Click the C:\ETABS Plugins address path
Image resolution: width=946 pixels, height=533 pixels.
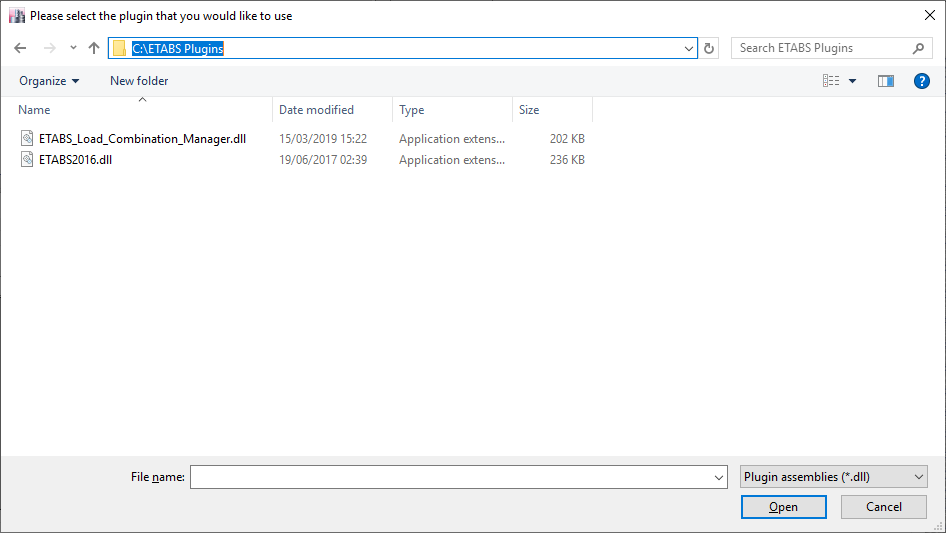177,48
